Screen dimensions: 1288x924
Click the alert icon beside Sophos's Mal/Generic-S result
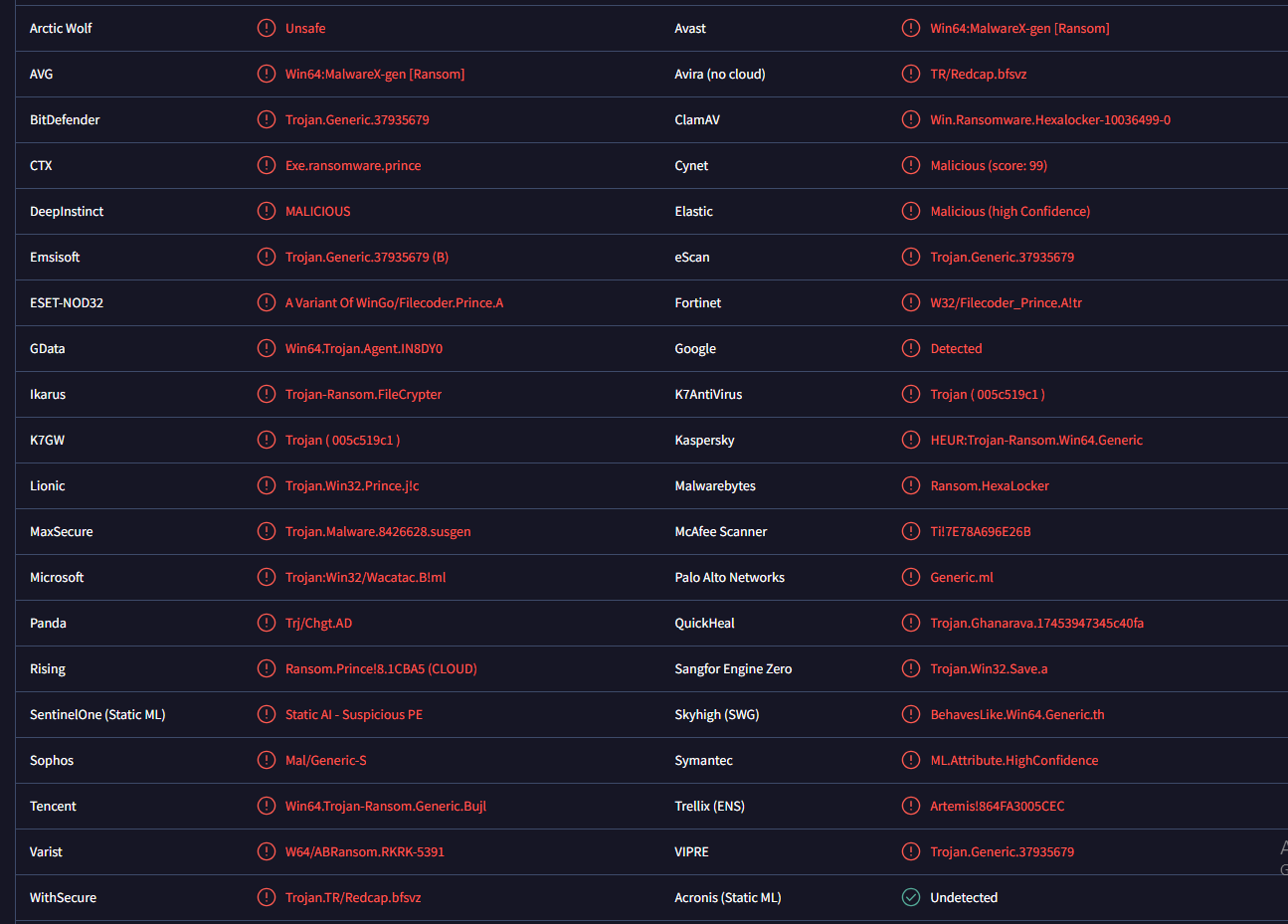267,760
